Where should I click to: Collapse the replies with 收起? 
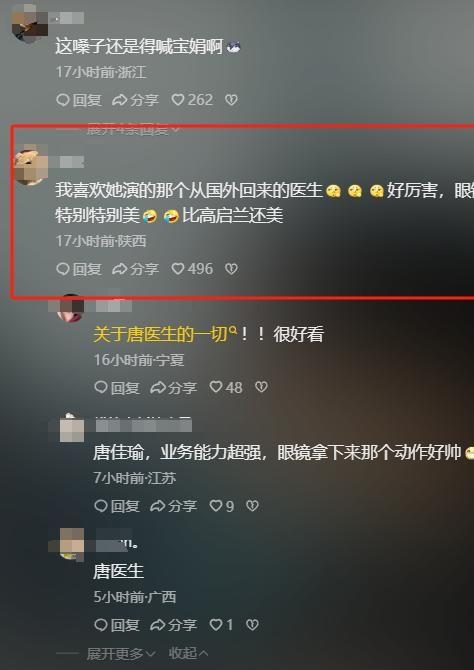click(188, 653)
